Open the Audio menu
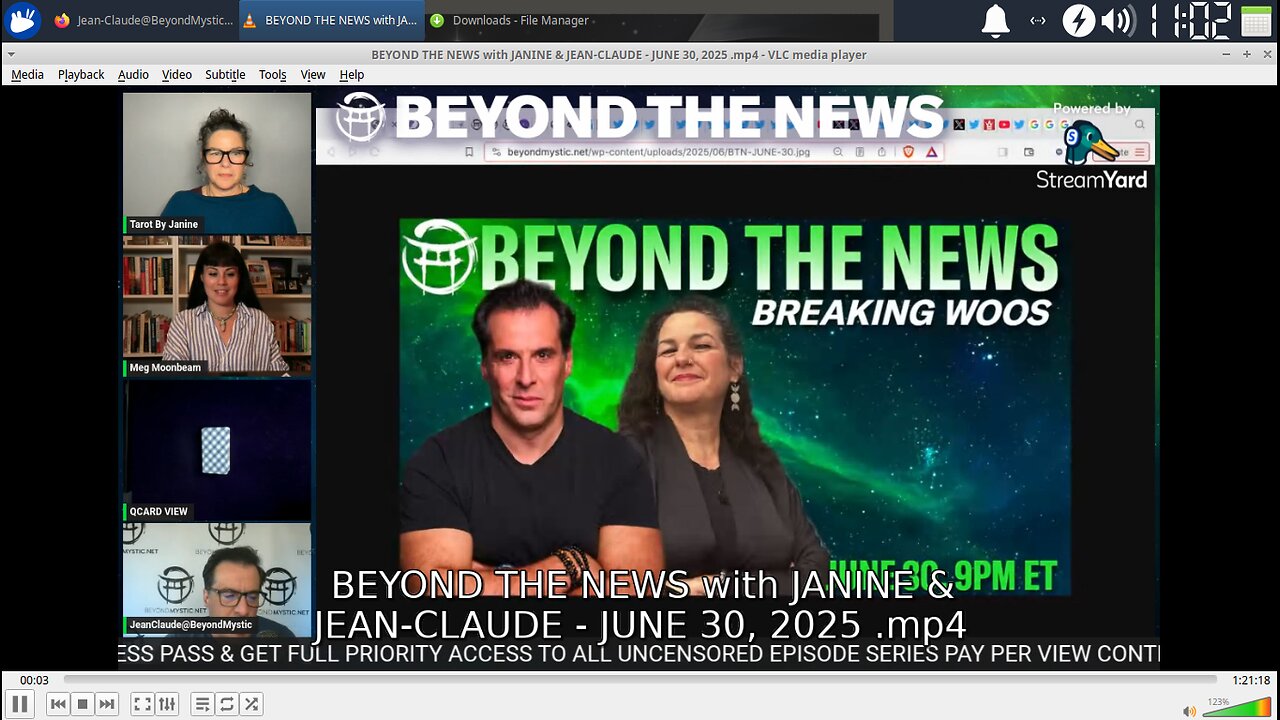 (133, 75)
